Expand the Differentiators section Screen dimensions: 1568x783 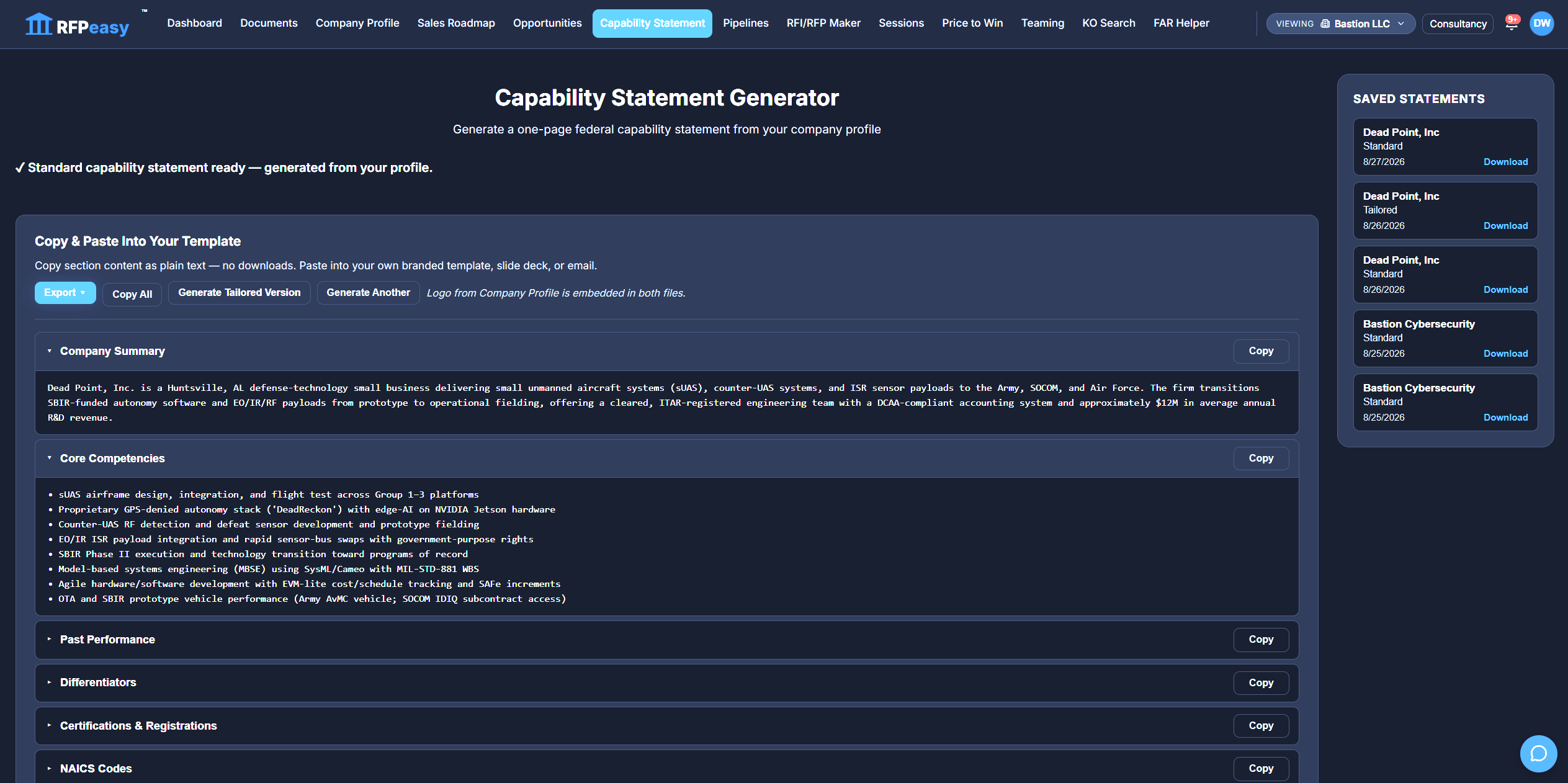tap(50, 682)
